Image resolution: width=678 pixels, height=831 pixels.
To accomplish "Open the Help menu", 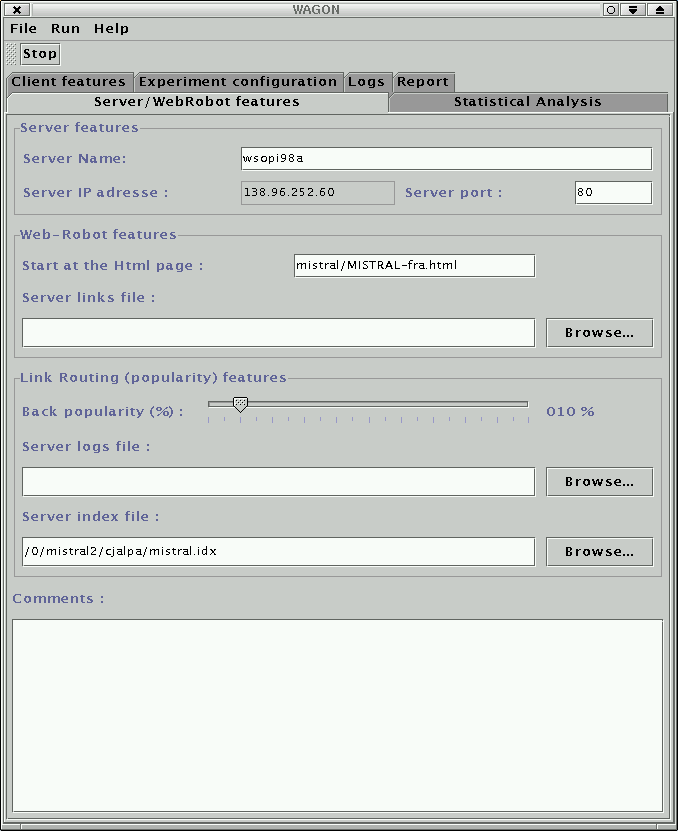I will pos(111,29).
